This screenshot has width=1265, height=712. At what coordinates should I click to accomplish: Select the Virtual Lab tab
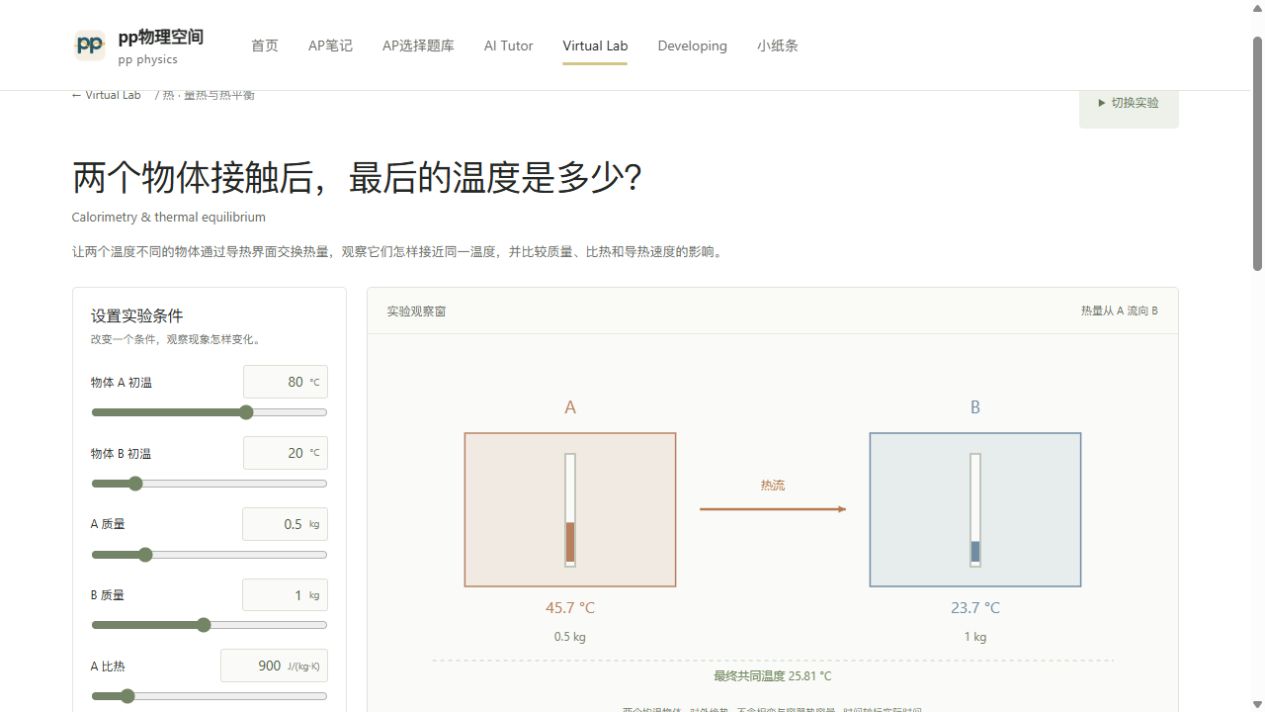click(x=595, y=46)
